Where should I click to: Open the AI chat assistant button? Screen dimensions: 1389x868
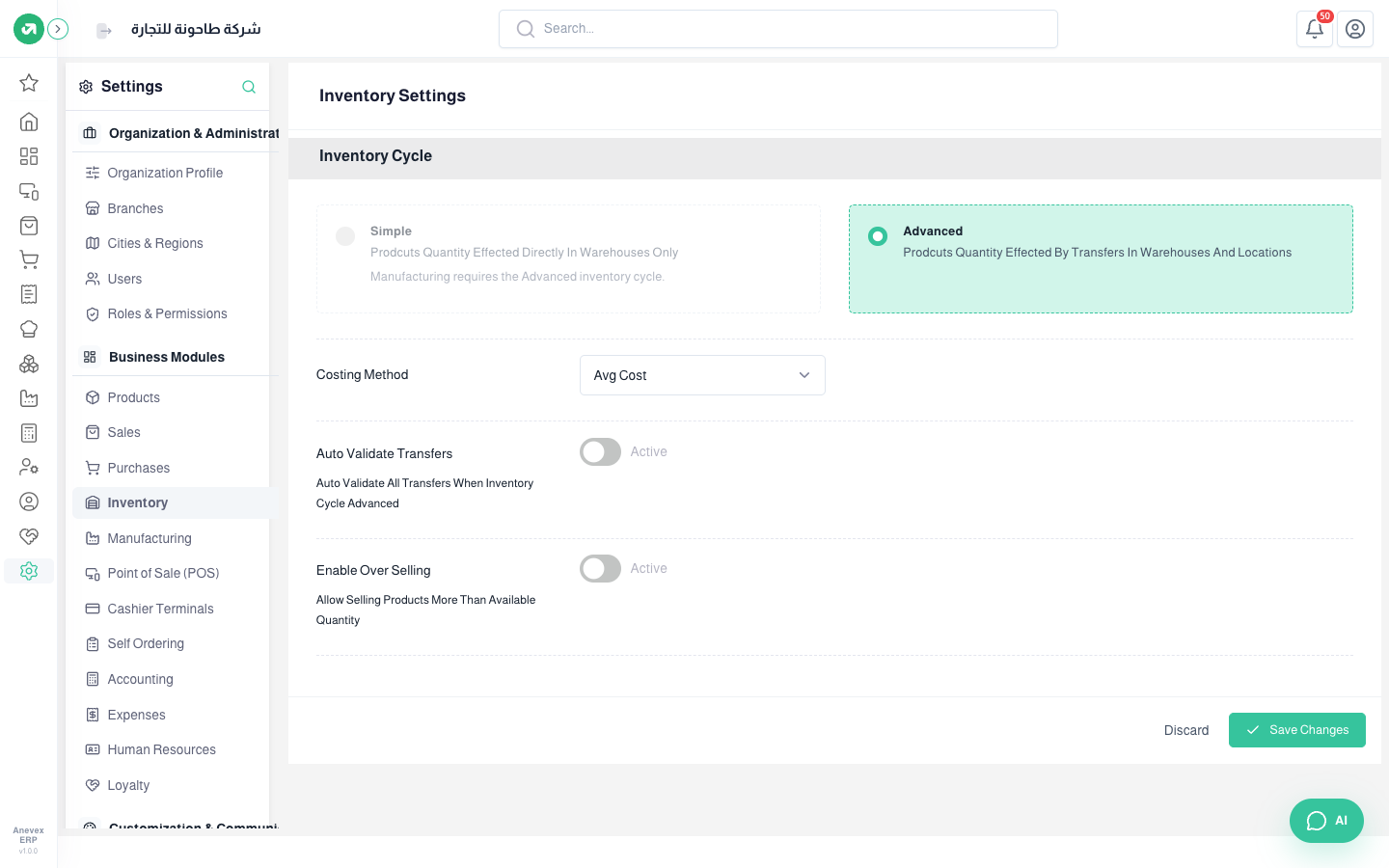(x=1326, y=821)
